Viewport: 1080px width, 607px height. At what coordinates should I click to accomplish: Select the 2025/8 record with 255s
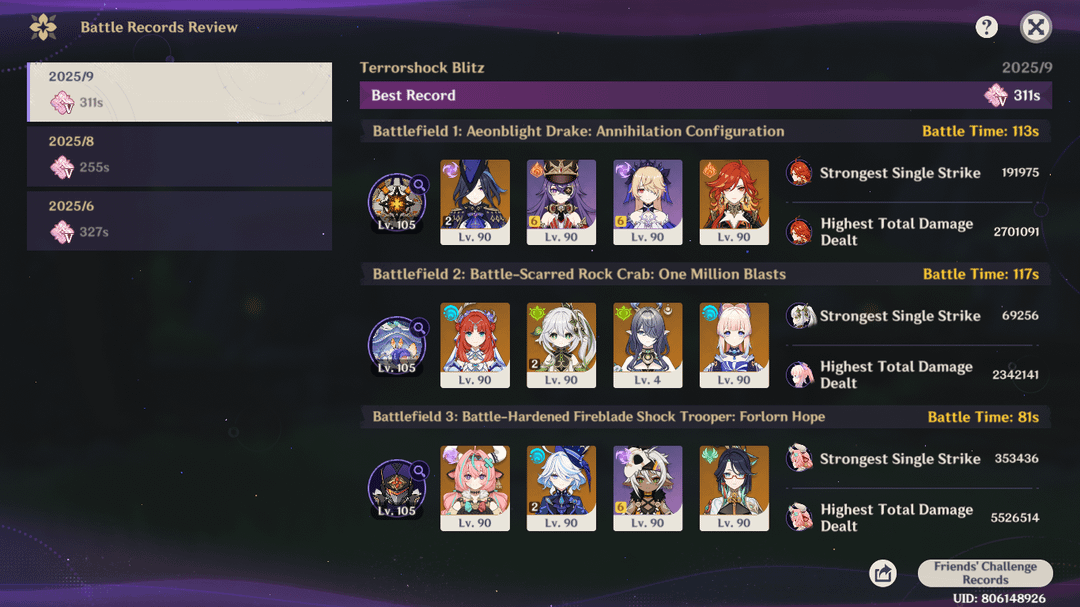179,156
